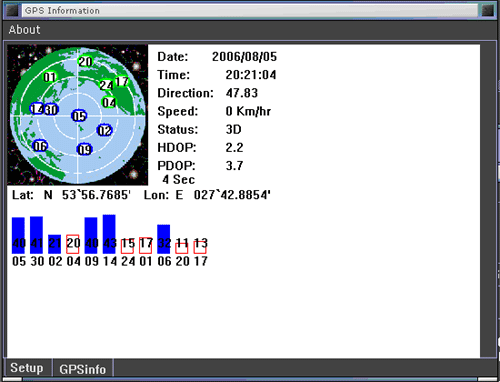Switch to the Setup tab
The image size is (500, 382).
click(27, 368)
